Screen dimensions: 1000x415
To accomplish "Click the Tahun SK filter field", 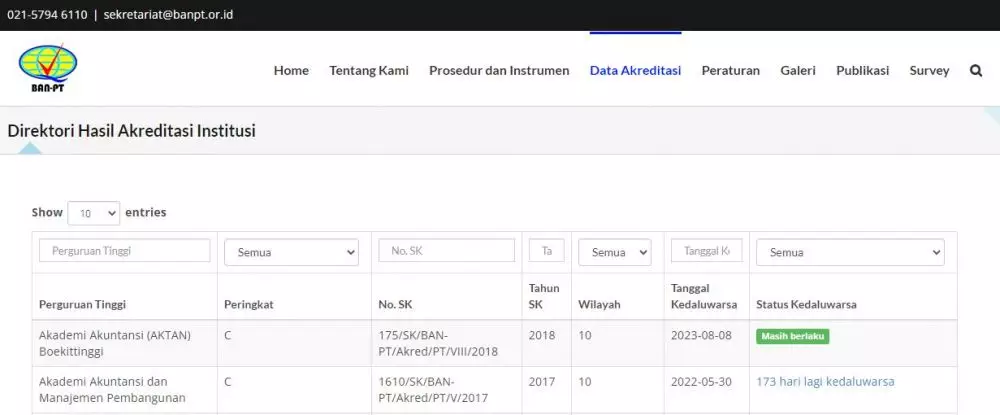I will click(x=547, y=251).
